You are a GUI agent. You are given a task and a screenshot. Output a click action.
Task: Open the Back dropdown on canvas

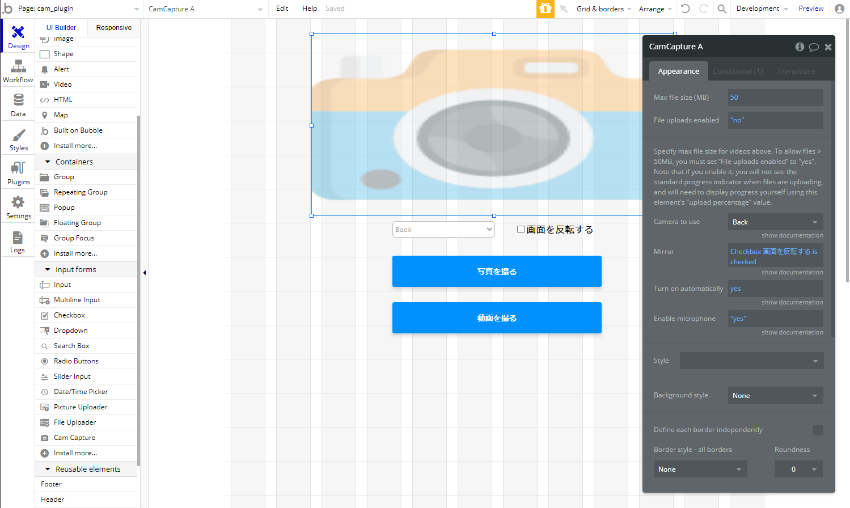pos(443,229)
